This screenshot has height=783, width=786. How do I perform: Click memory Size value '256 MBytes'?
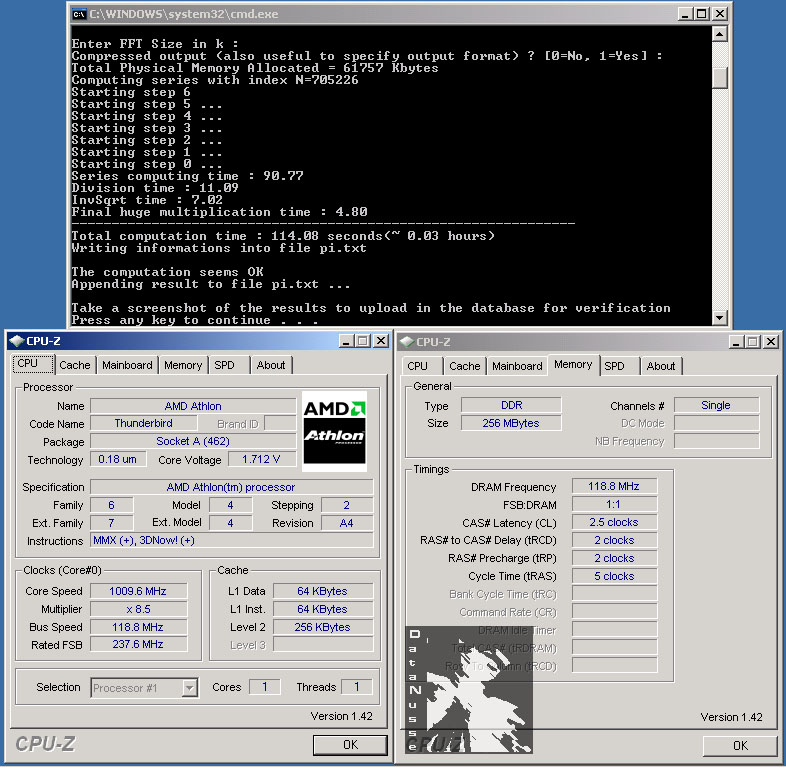pyautogui.click(x=511, y=423)
